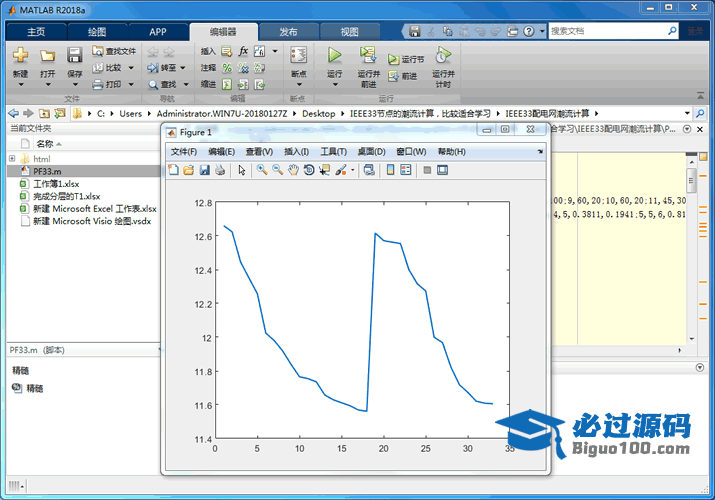The image size is (715, 500).
Task: Click the fx insert function icon
Action: point(243,51)
